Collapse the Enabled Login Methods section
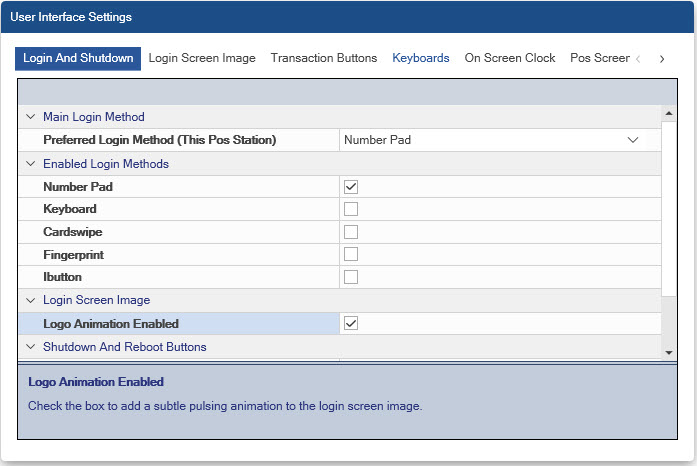Image resolution: width=697 pixels, height=466 pixels. click(x=30, y=163)
